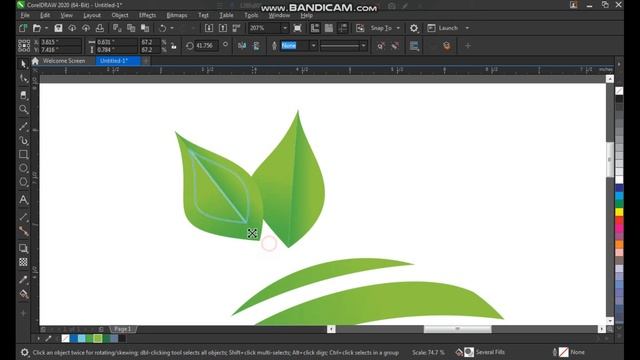Expand the Snap To dropdown
Viewport: 640px width, 360px height.
click(398, 28)
